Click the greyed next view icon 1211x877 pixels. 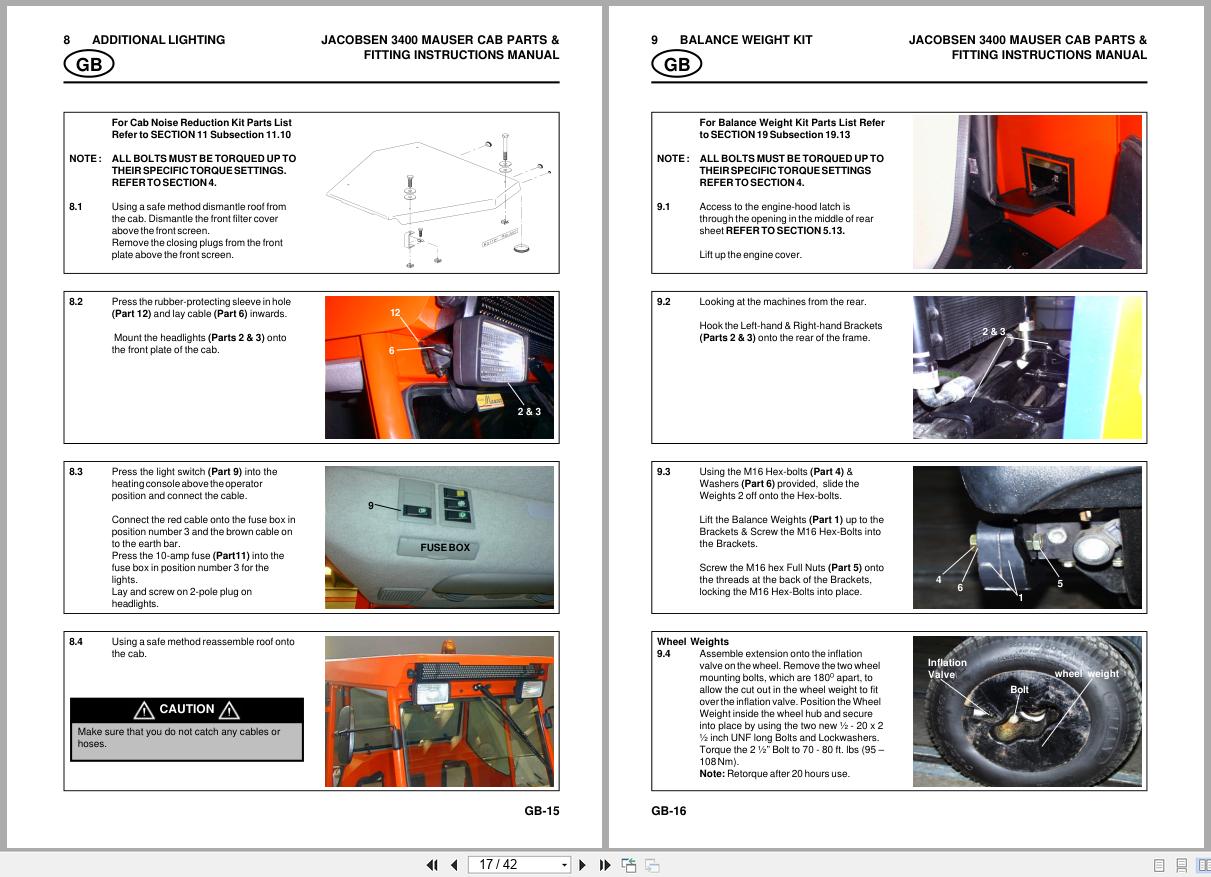click(652, 865)
